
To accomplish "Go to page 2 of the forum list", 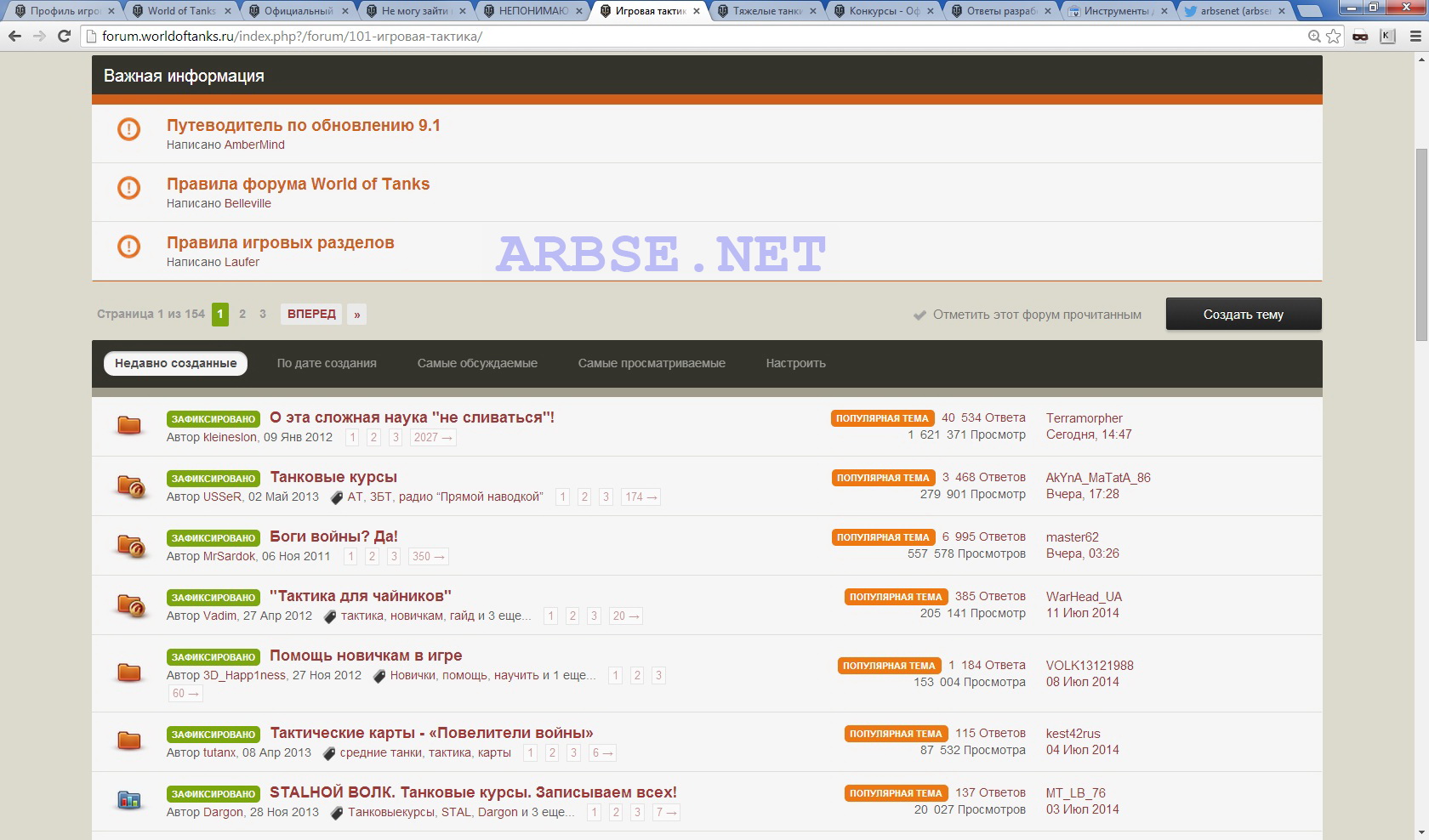I will click(x=242, y=314).
